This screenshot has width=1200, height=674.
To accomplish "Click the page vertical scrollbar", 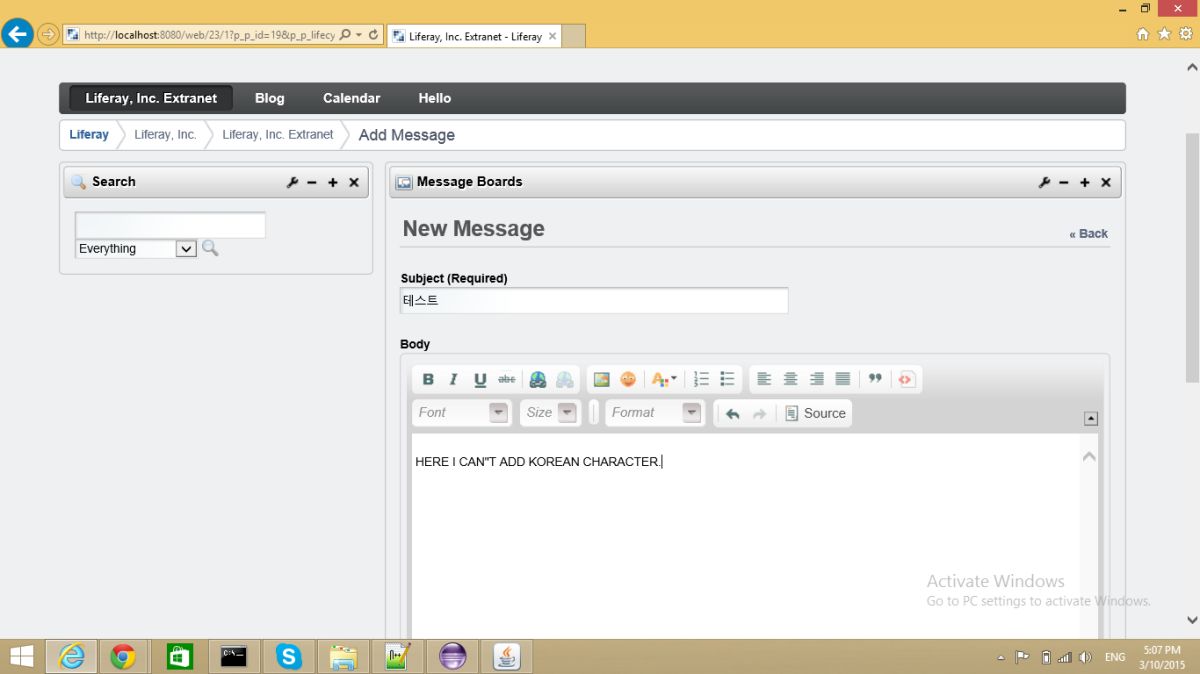I will pyautogui.click(x=1192, y=257).
